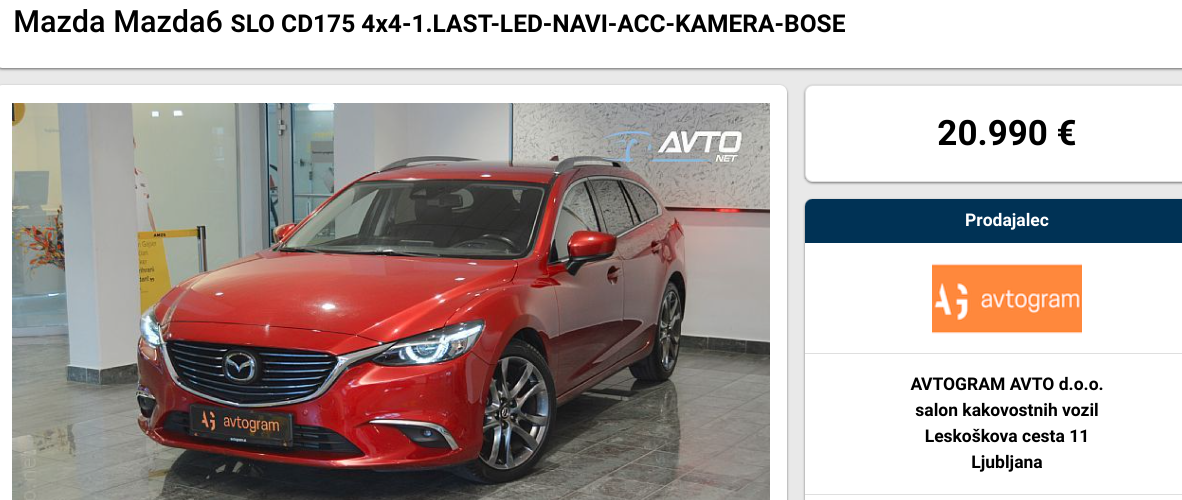Viewport: 1182px width, 500px height.
Task: Open the orange avtogram seller logo
Action: pos(1006,299)
